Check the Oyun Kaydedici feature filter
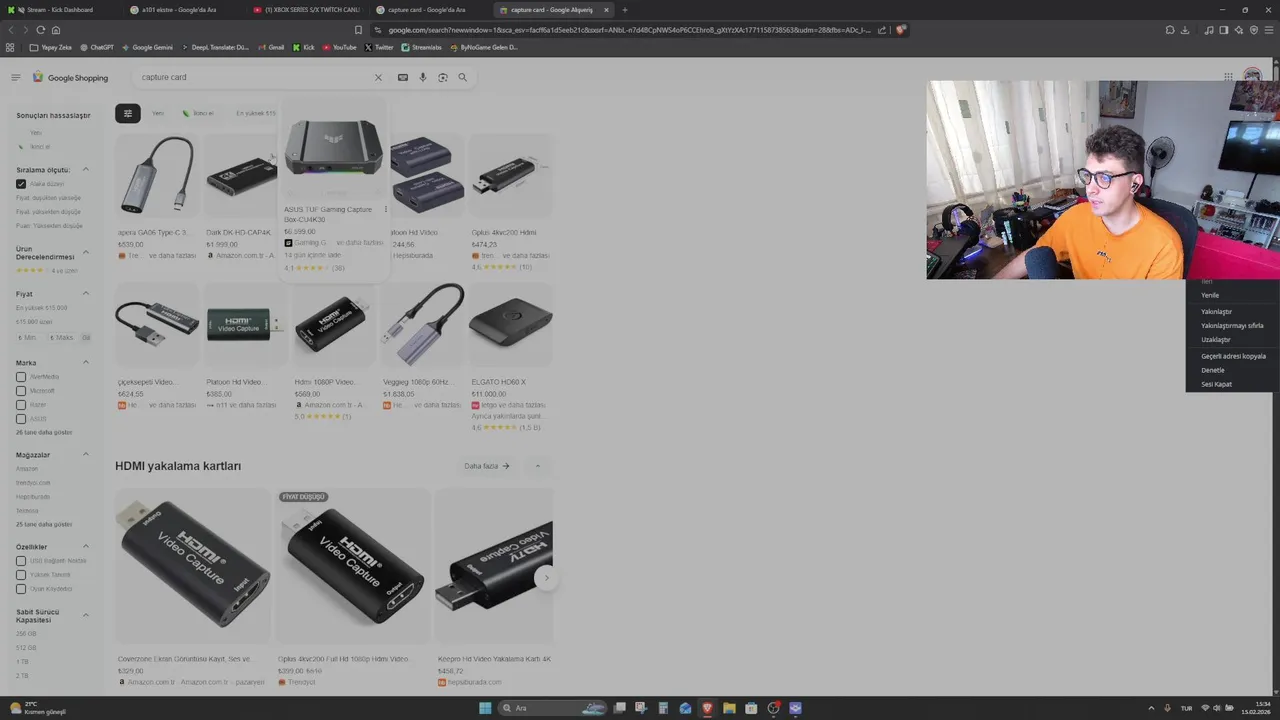 (21, 589)
